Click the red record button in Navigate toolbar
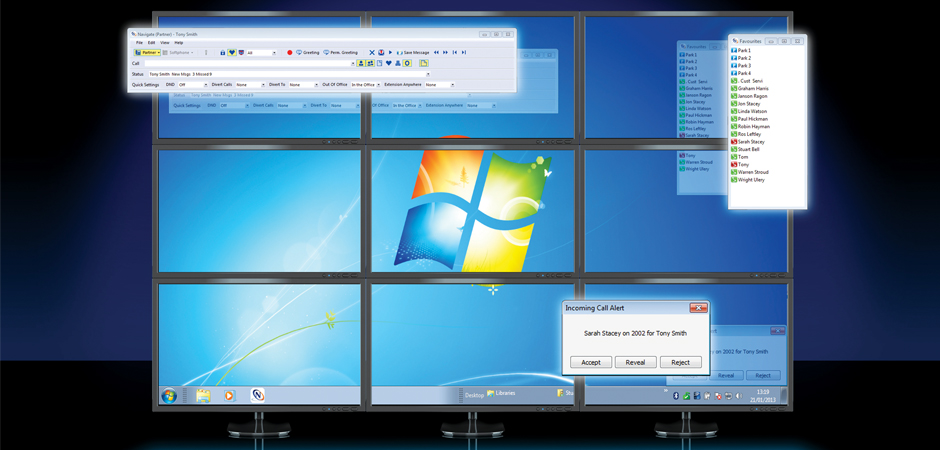 click(290, 52)
